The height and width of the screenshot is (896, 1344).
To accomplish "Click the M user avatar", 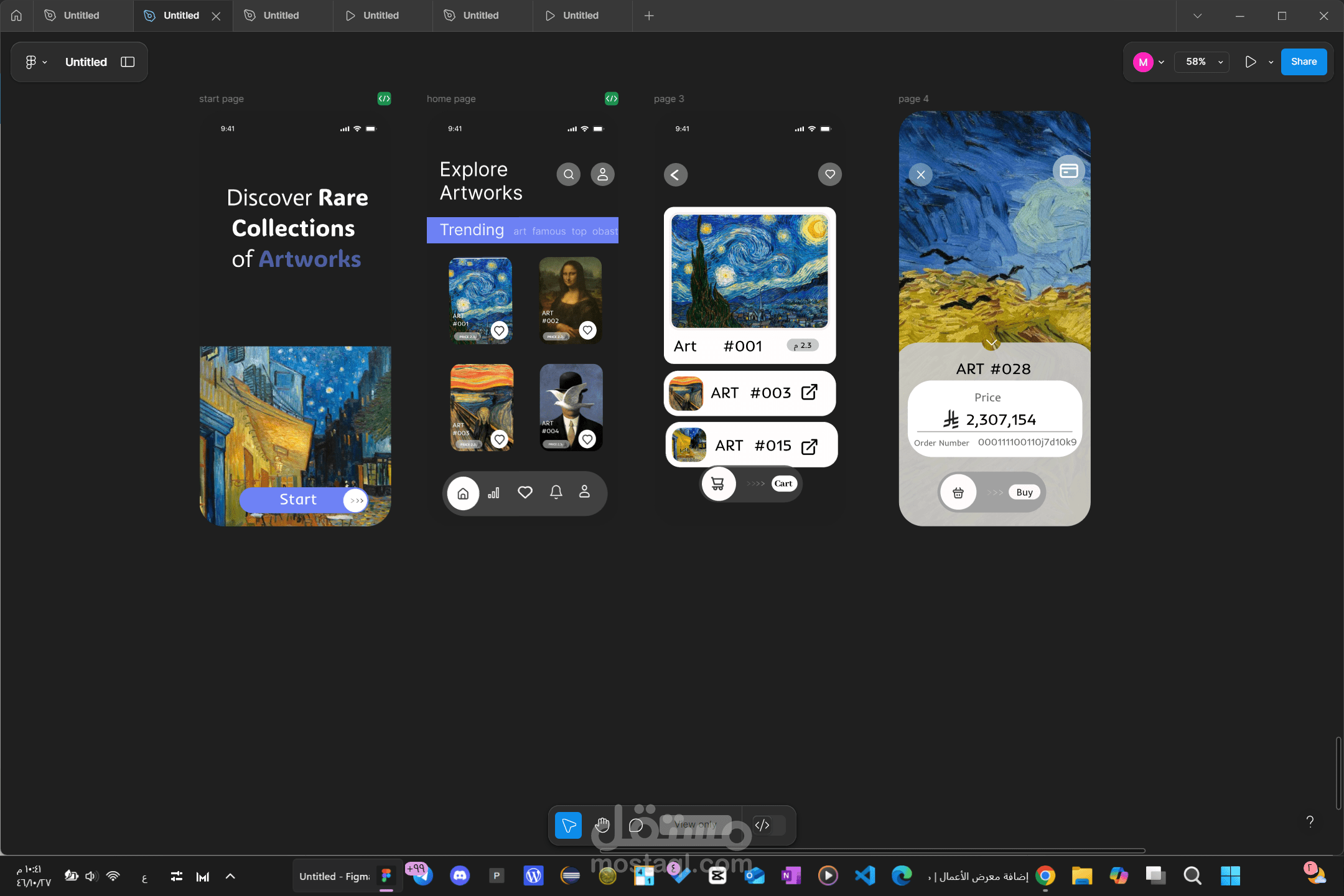I will (x=1143, y=62).
